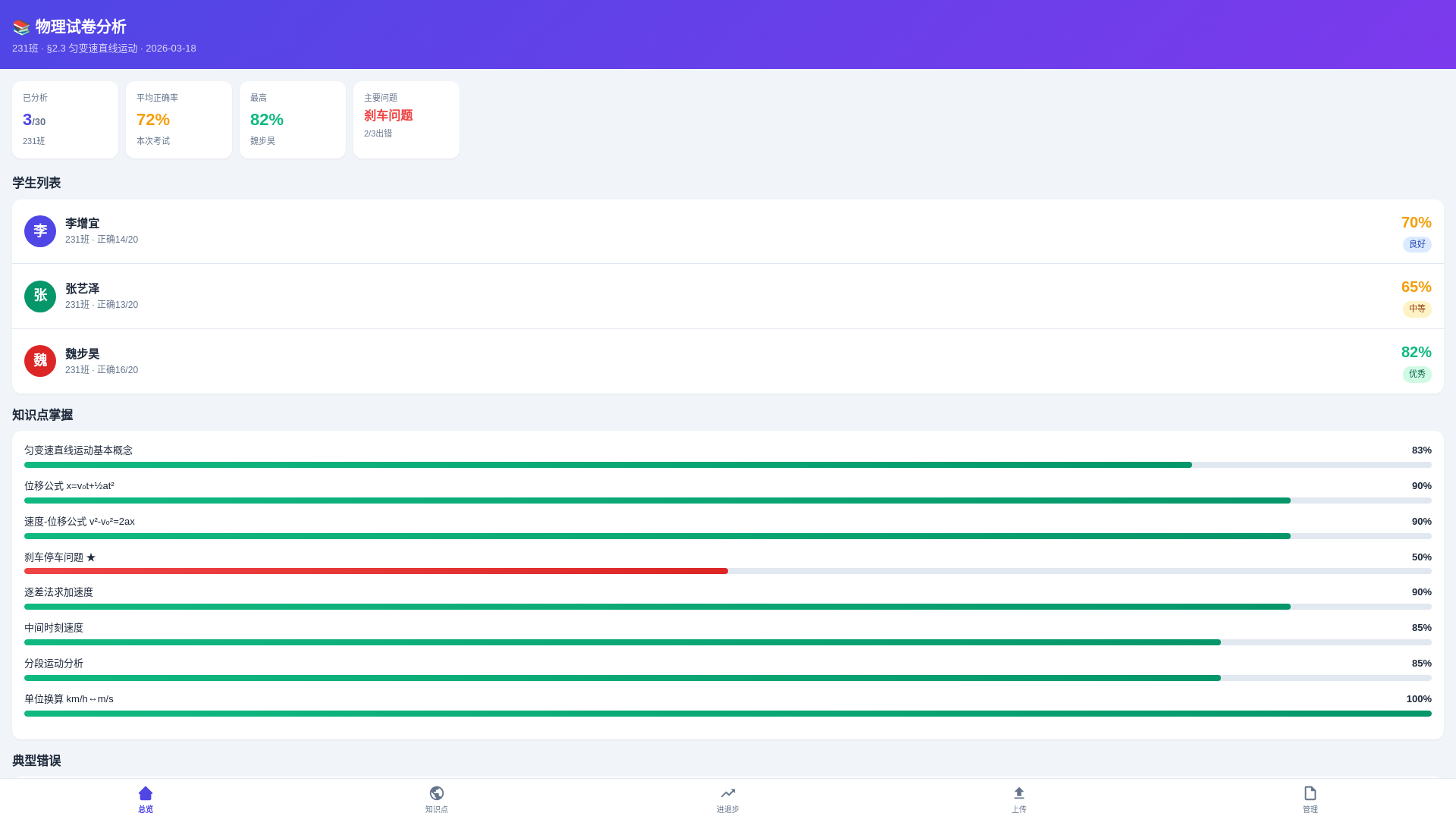This screenshot has width=1456, height=819.
Task: Click the 典型错误 section heading
Action: coord(36,761)
